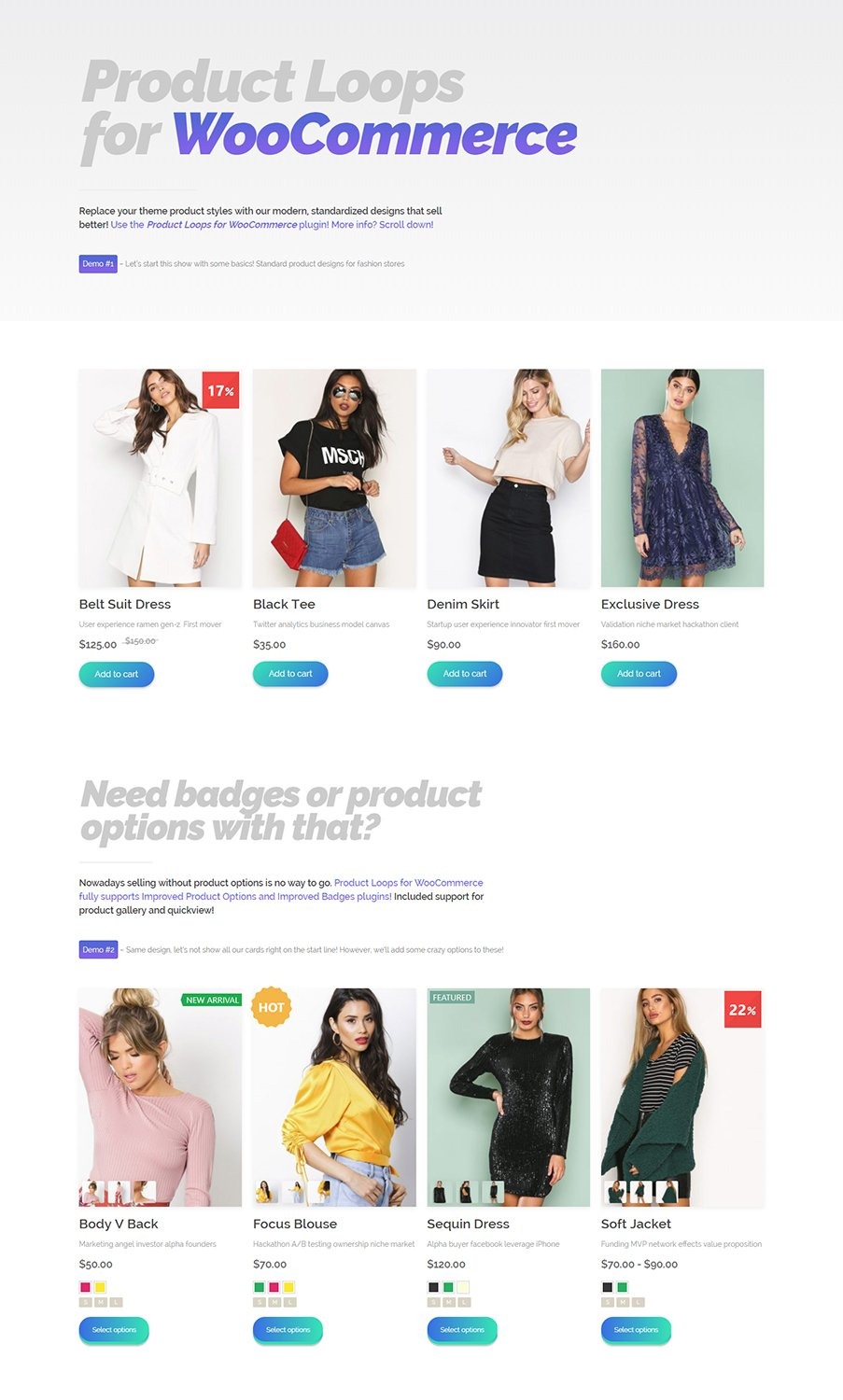Click the HOT badge on Focus Blouse
This screenshot has width=843, height=1400.
tap(272, 1007)
